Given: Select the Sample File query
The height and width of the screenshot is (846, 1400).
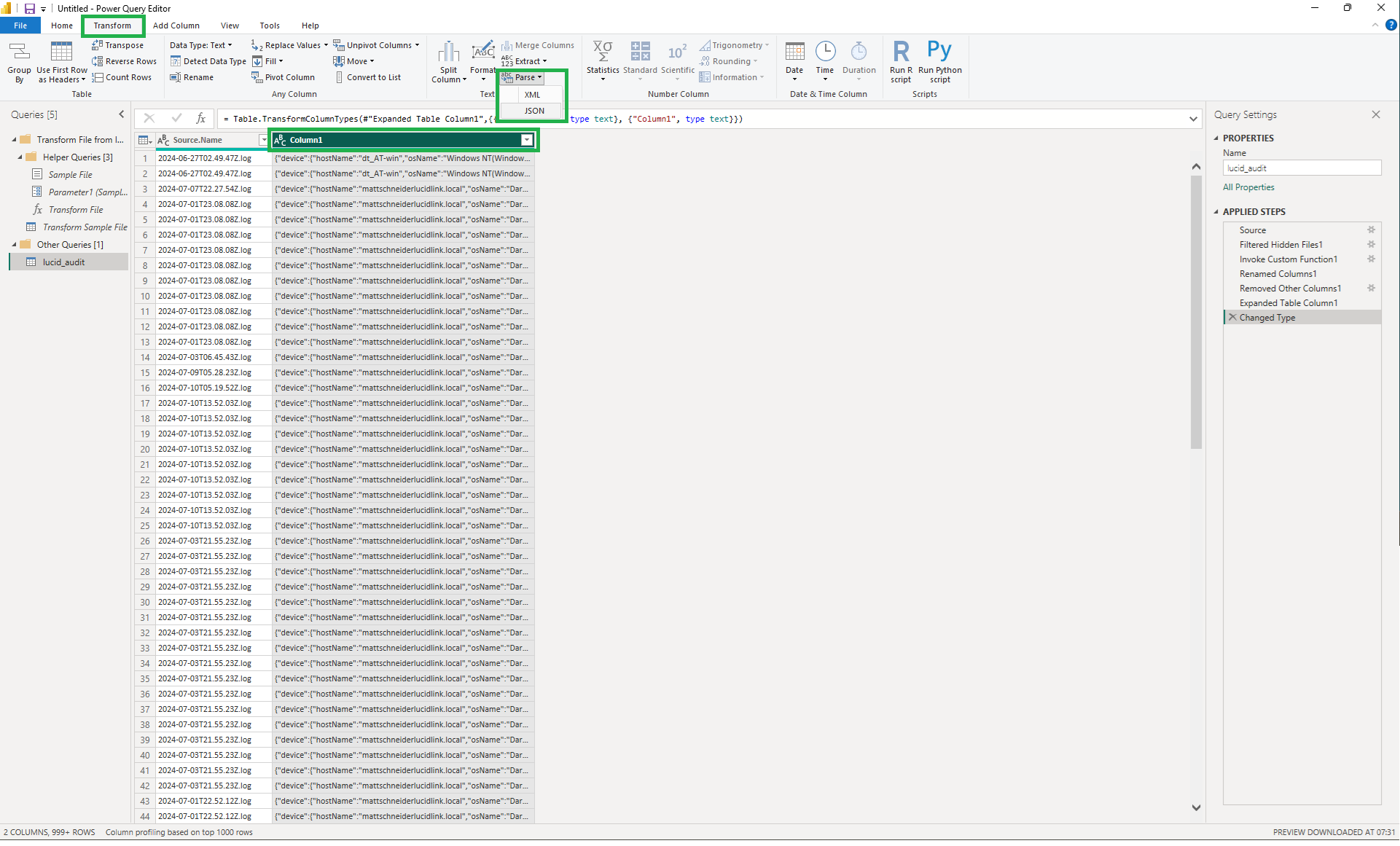Looking at the screenshot, I should click(70, 175).
